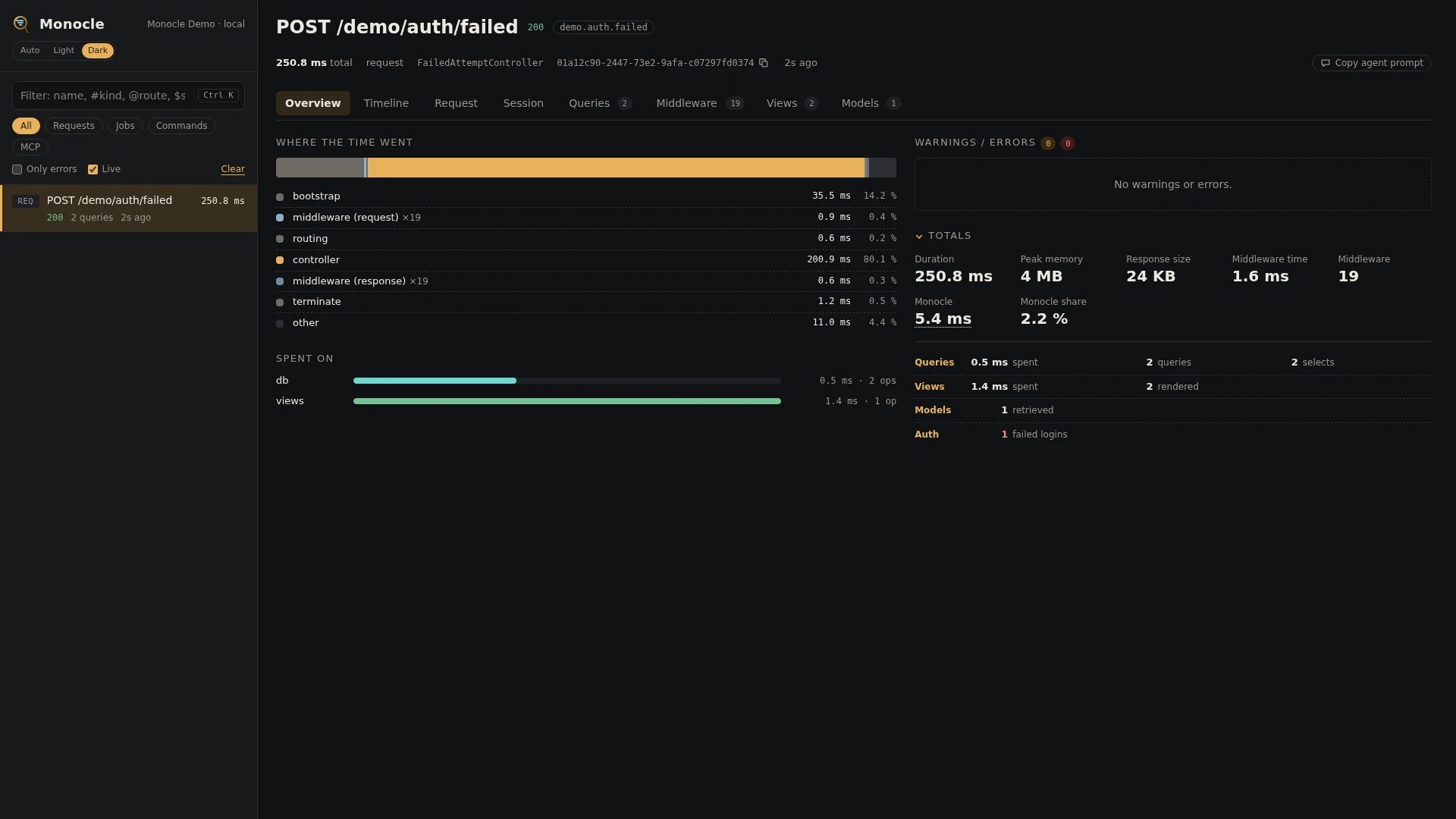Click the errors count badge
Image resolution: width=1456 pixels, height=819 pixels.
click(x=1068, y=143)
